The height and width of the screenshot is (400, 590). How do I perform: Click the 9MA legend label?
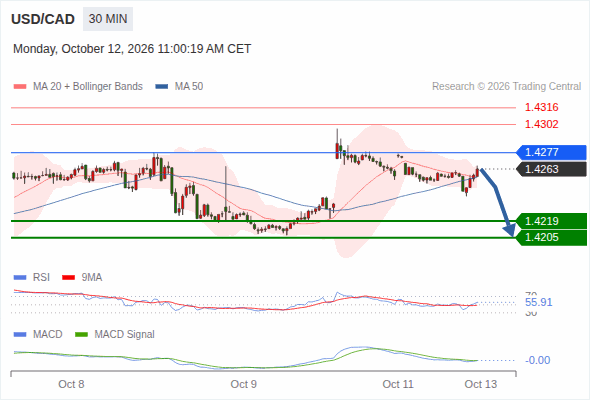click(x=92, y=278)
